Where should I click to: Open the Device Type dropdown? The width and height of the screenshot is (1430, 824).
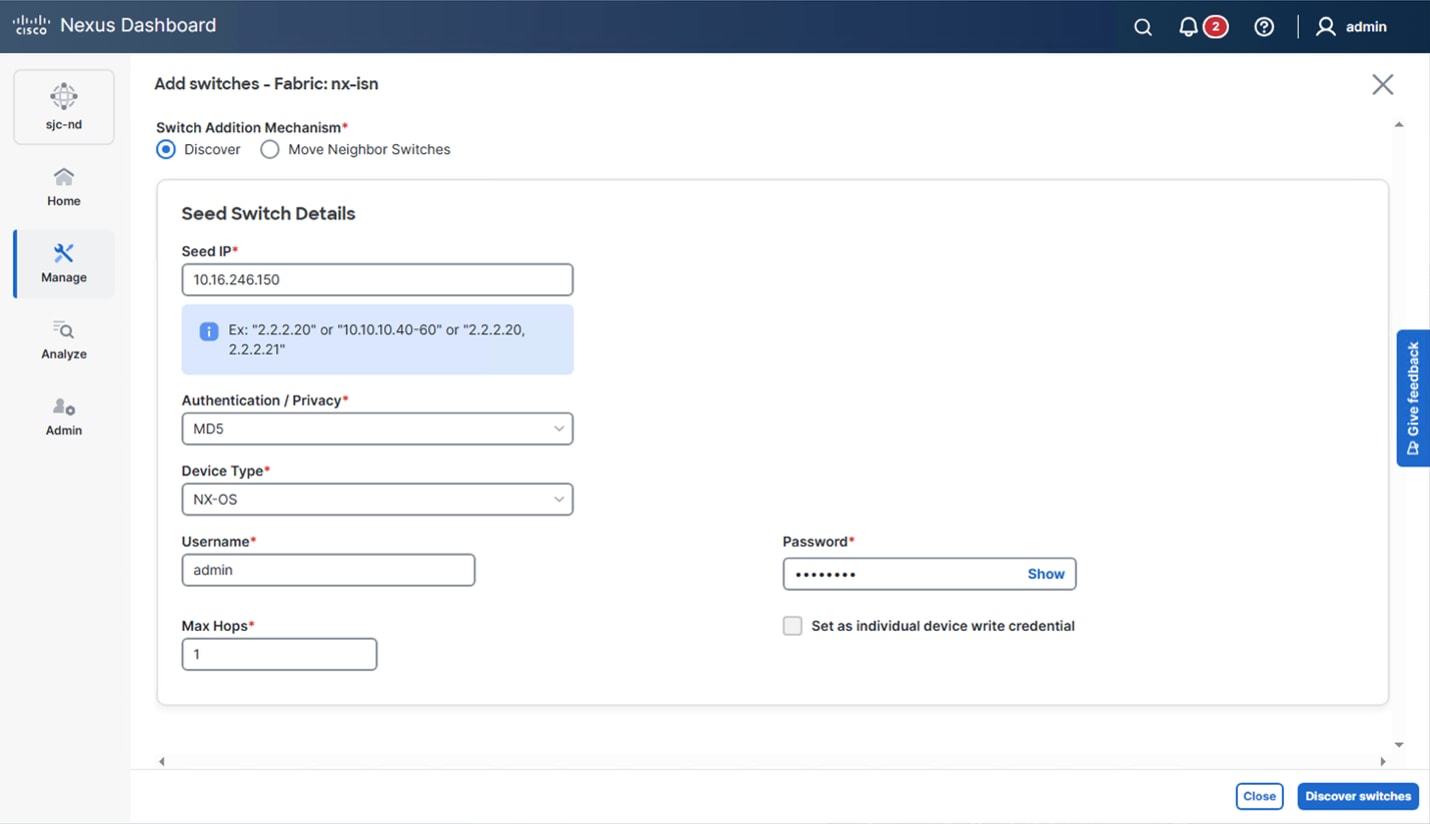coord(377,499)
